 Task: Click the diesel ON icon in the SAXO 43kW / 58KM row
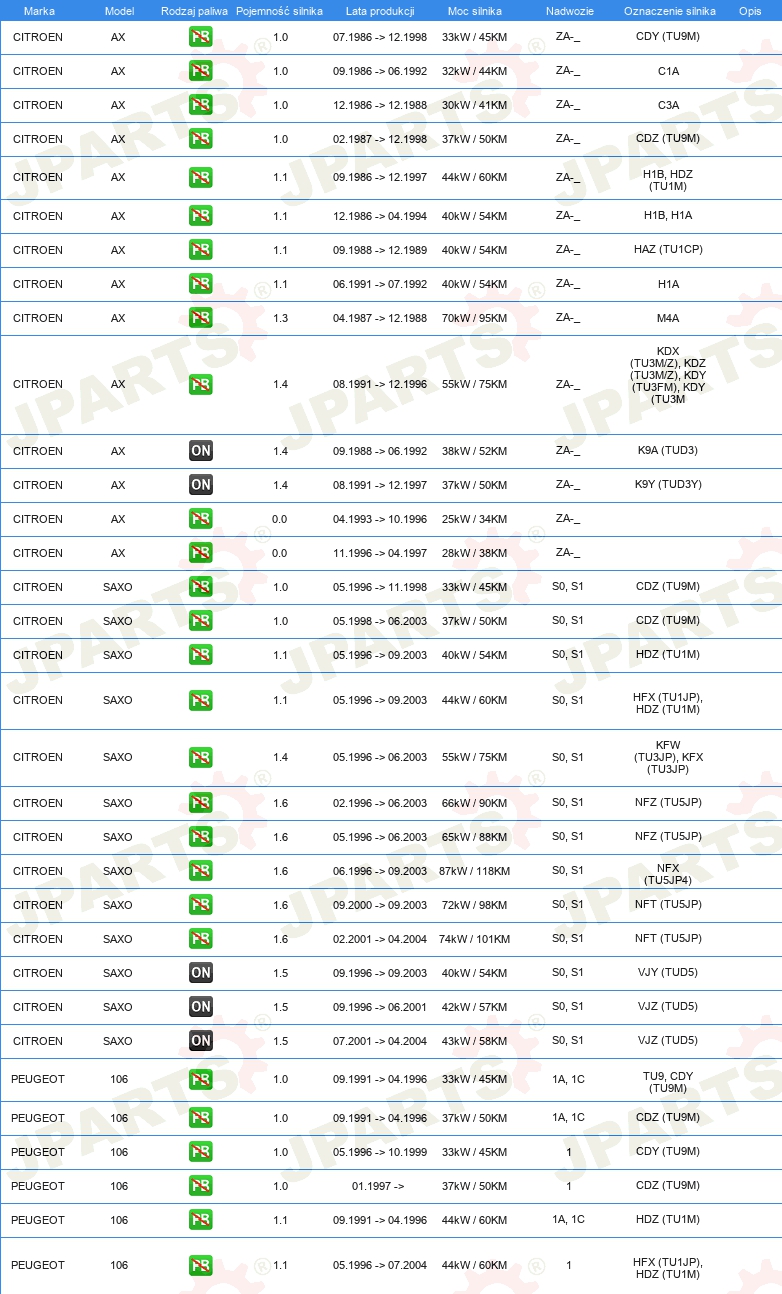pyautogui.click(x=201, y=1041)
